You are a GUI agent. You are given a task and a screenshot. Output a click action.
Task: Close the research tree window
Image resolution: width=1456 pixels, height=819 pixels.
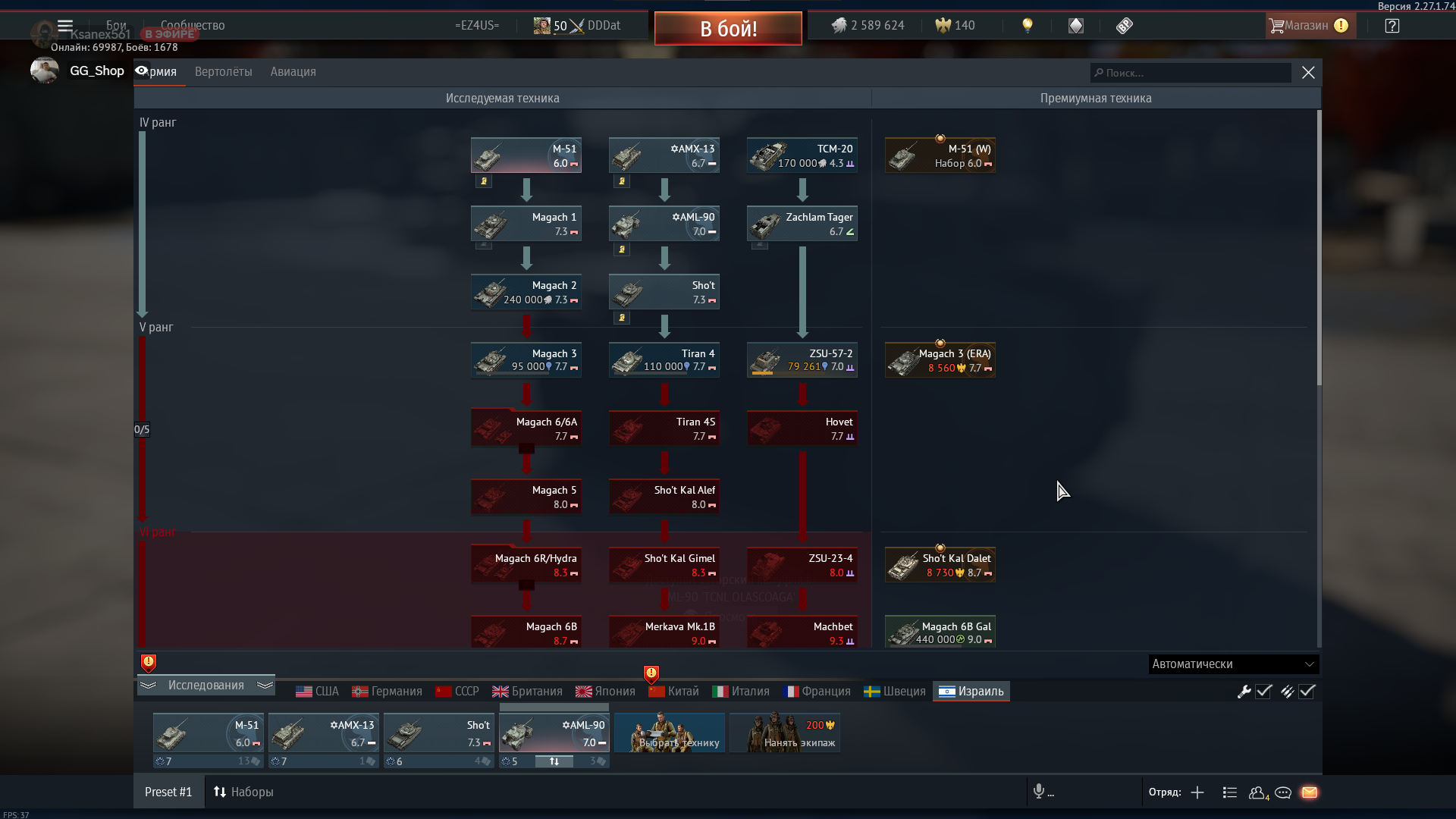pyautogui.click(x=1308, y=72)
